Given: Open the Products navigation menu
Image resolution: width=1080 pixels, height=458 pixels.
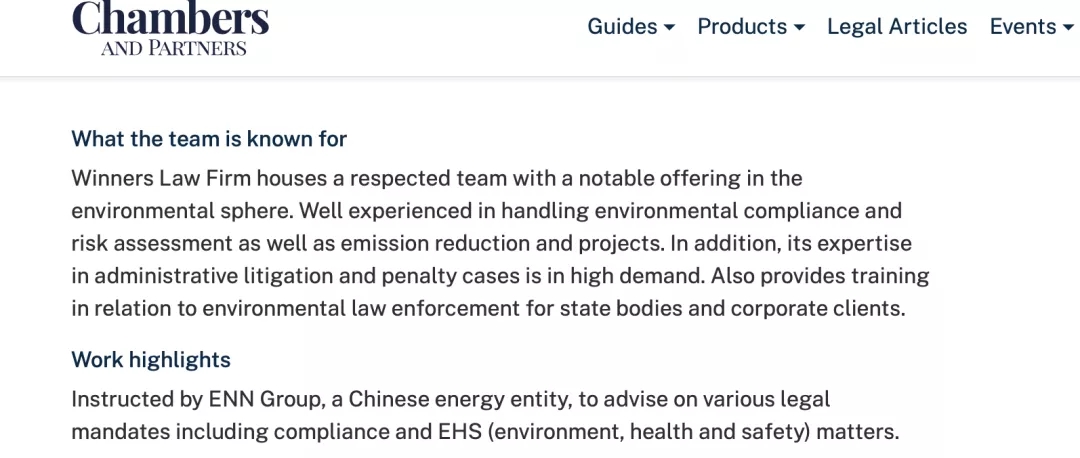Looking at the screenshot, I should tap(751, 27).
